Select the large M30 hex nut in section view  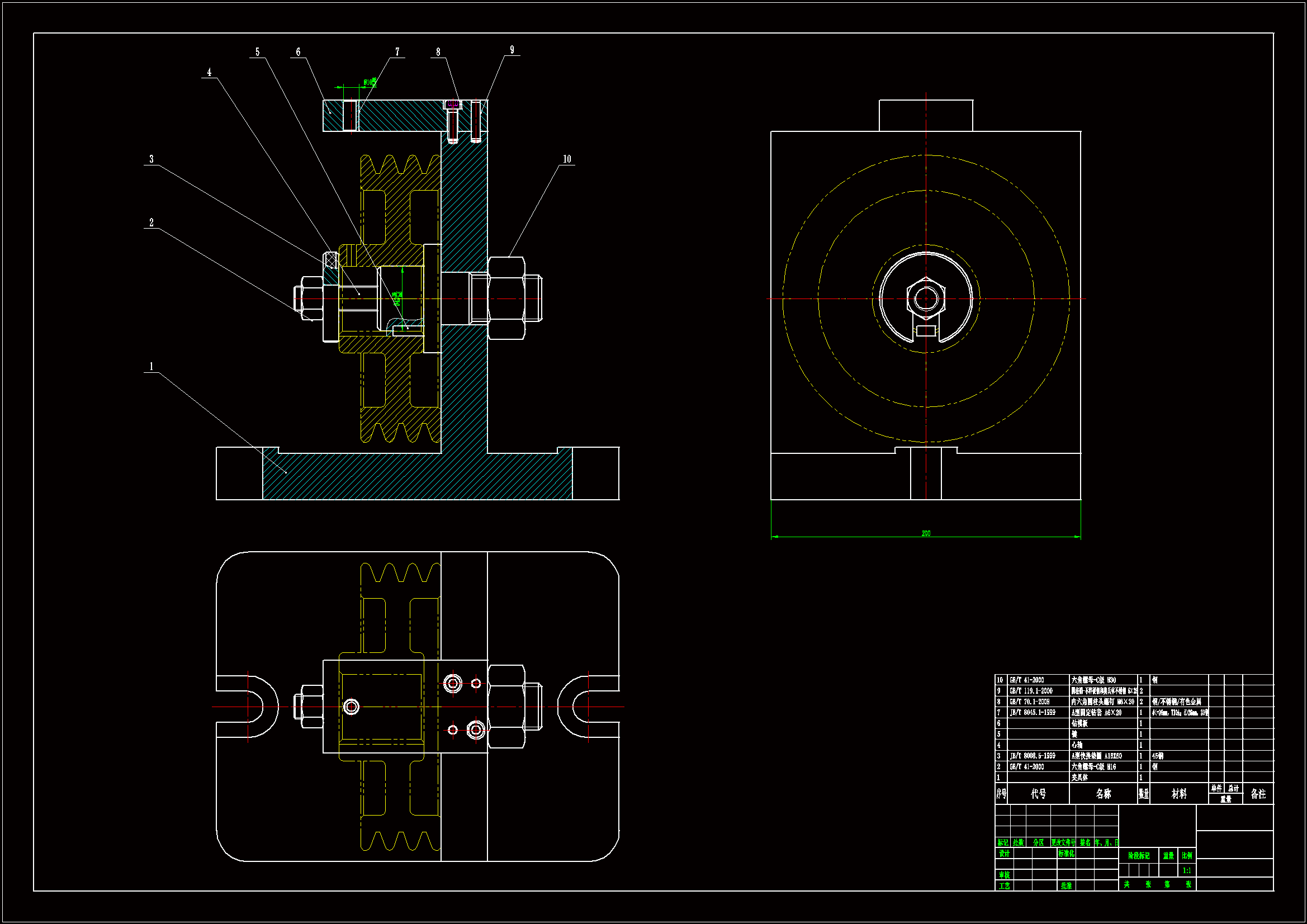(506, 298)
